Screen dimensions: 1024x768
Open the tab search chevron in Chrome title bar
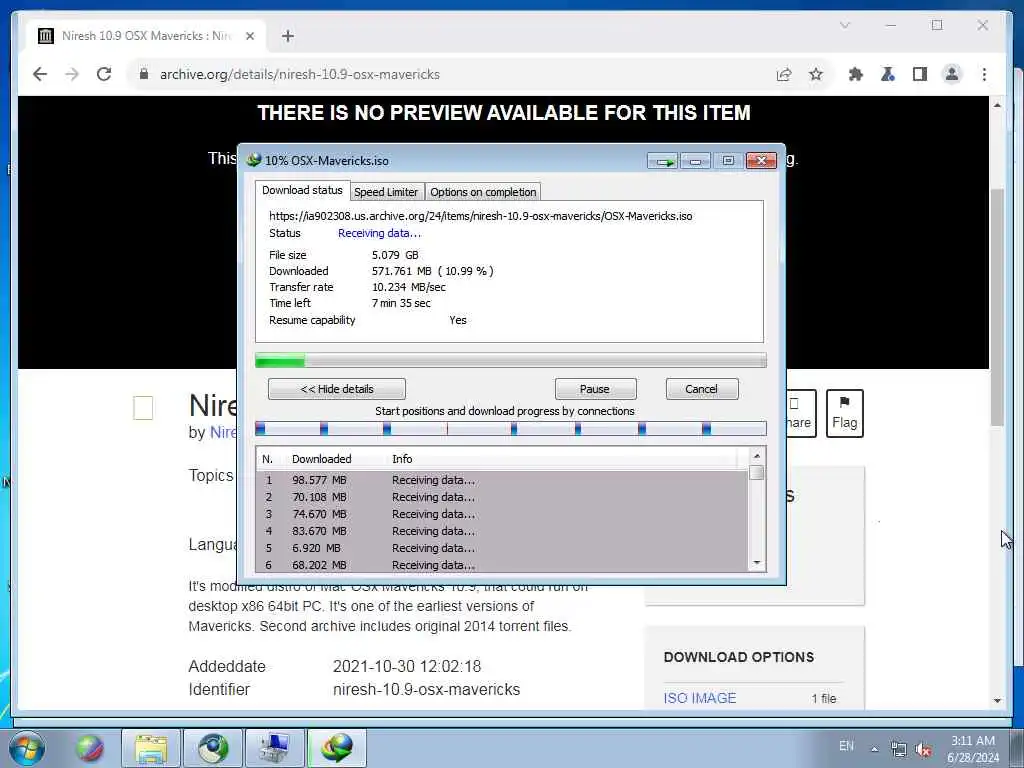point(844,25)
